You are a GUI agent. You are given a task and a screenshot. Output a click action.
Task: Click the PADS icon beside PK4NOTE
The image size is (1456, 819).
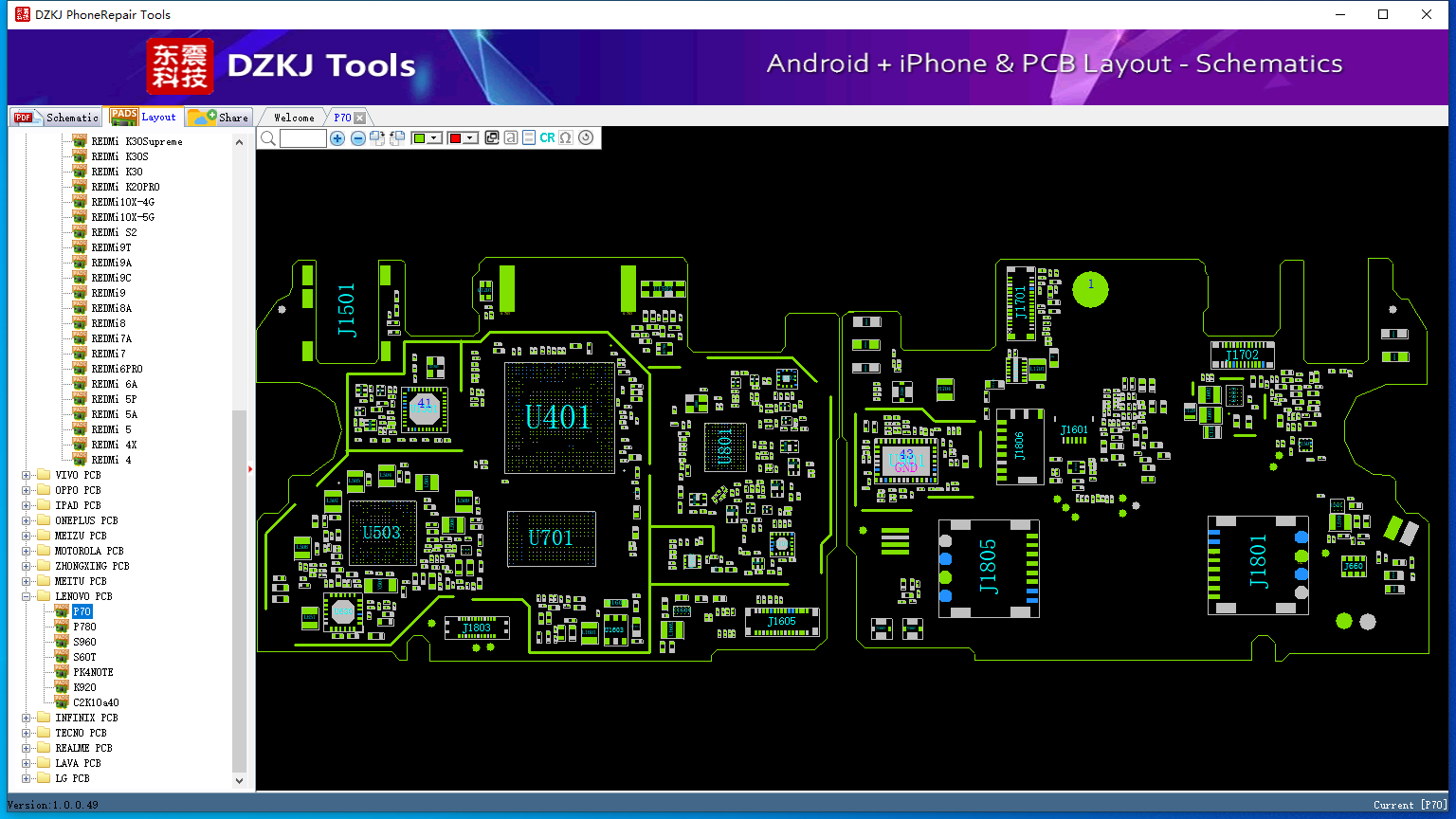[x=62, y=672]
